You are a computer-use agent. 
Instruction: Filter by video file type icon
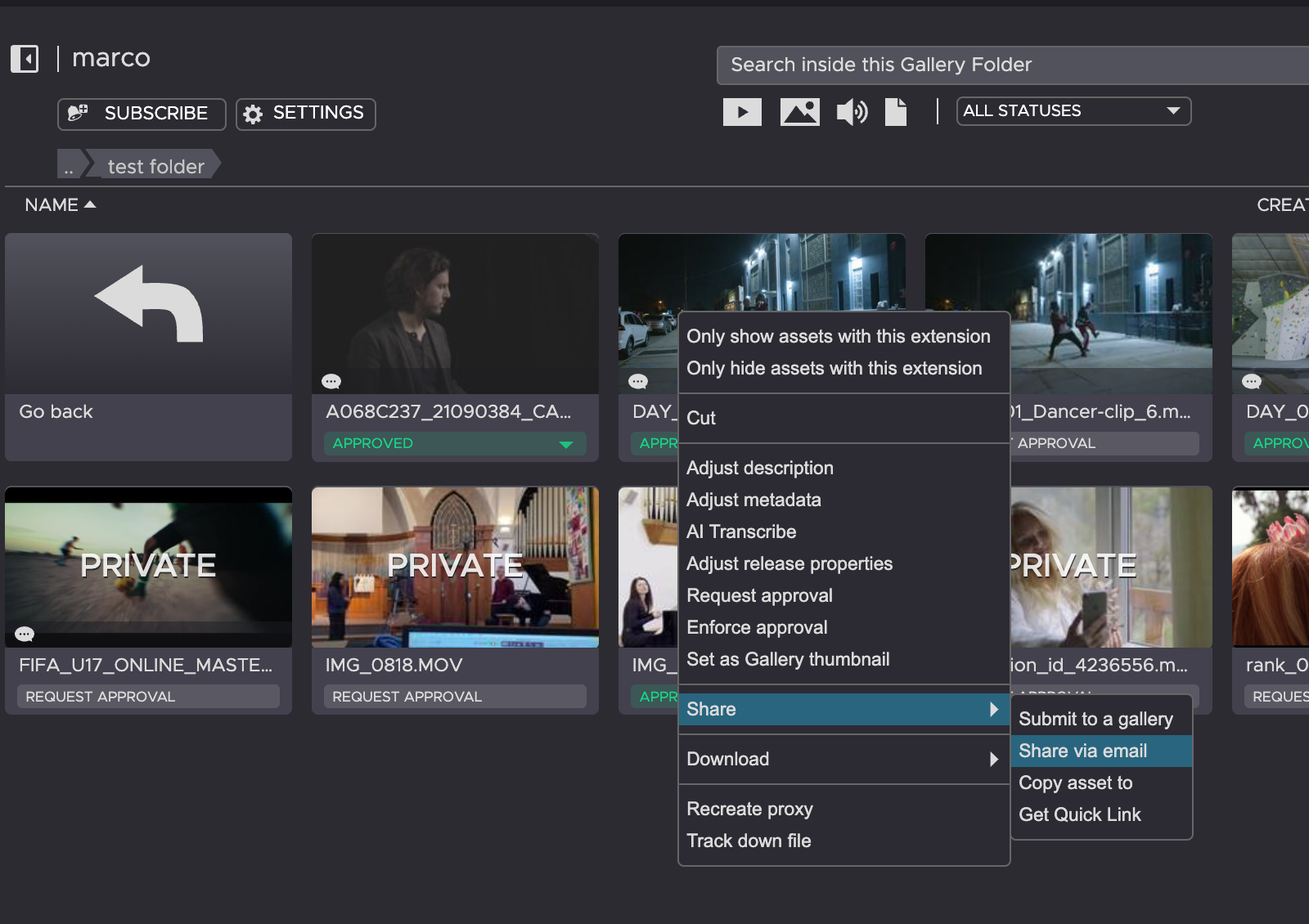[742, 112]
